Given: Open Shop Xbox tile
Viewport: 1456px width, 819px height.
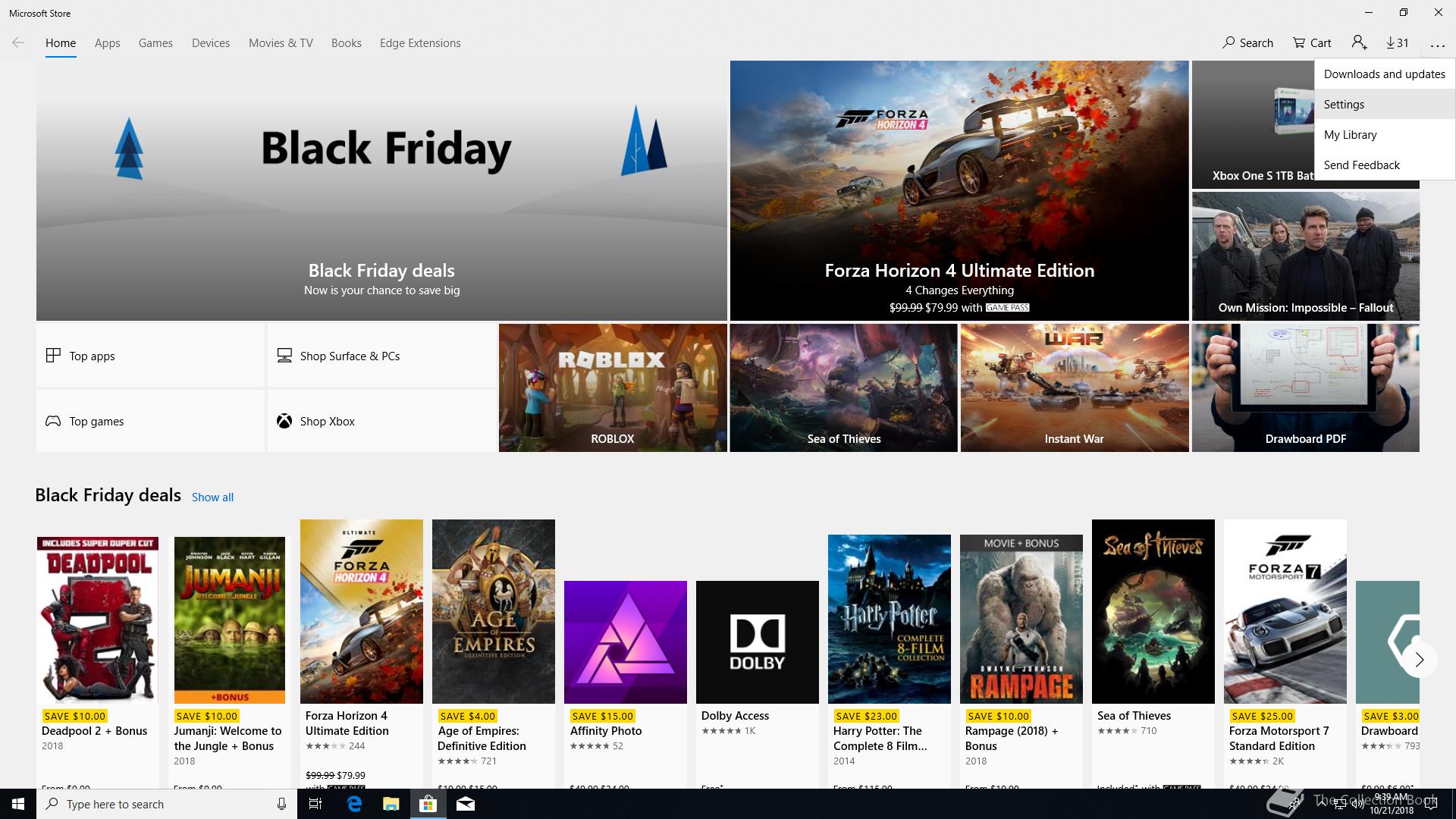Looking at the screenshot, I should pos(381,421).
